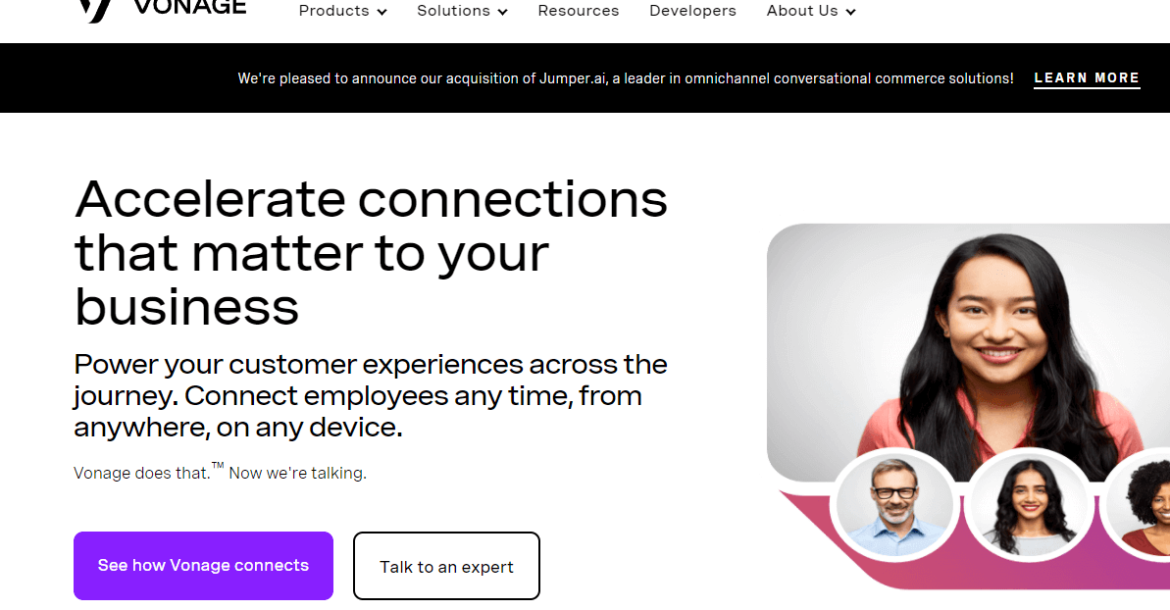1170x610 pixels.
Task: Click the Vonage logo icon
Action: [x=95, y=10]
